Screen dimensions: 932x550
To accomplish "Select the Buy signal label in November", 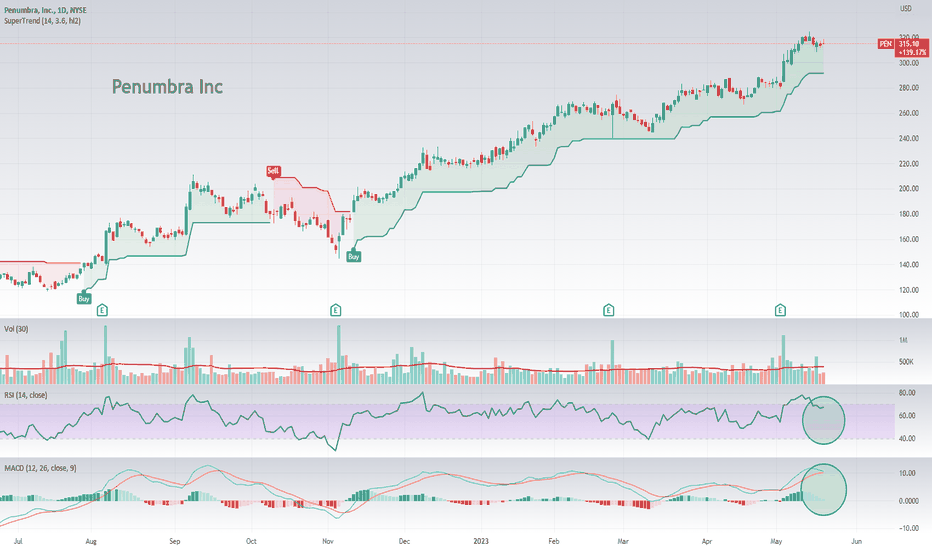I will [354, 256].
